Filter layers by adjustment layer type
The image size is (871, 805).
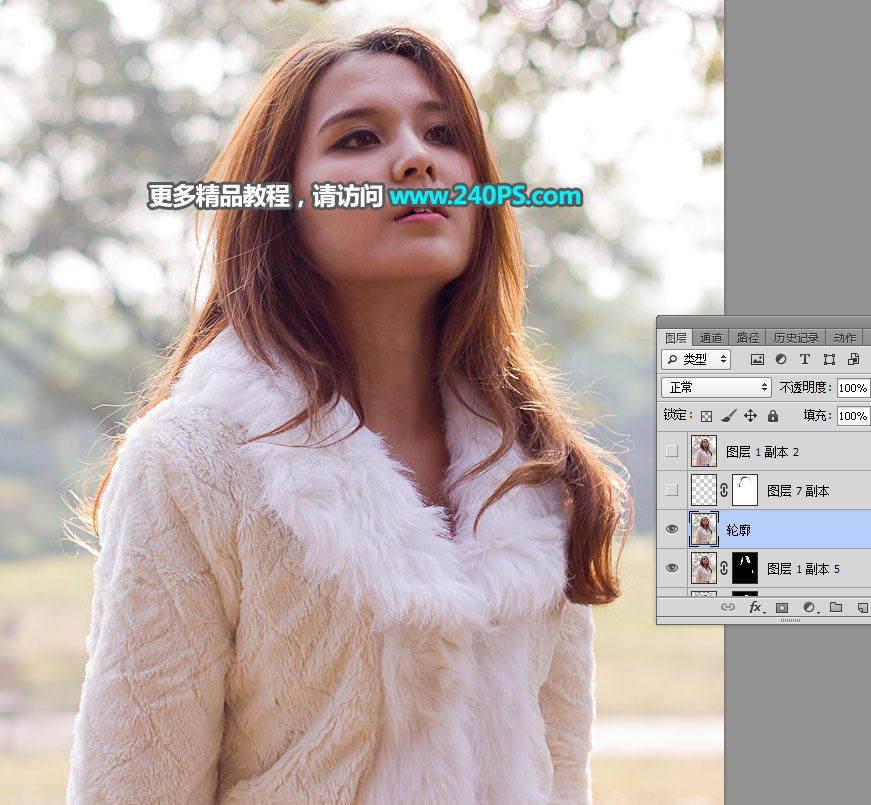781,359
